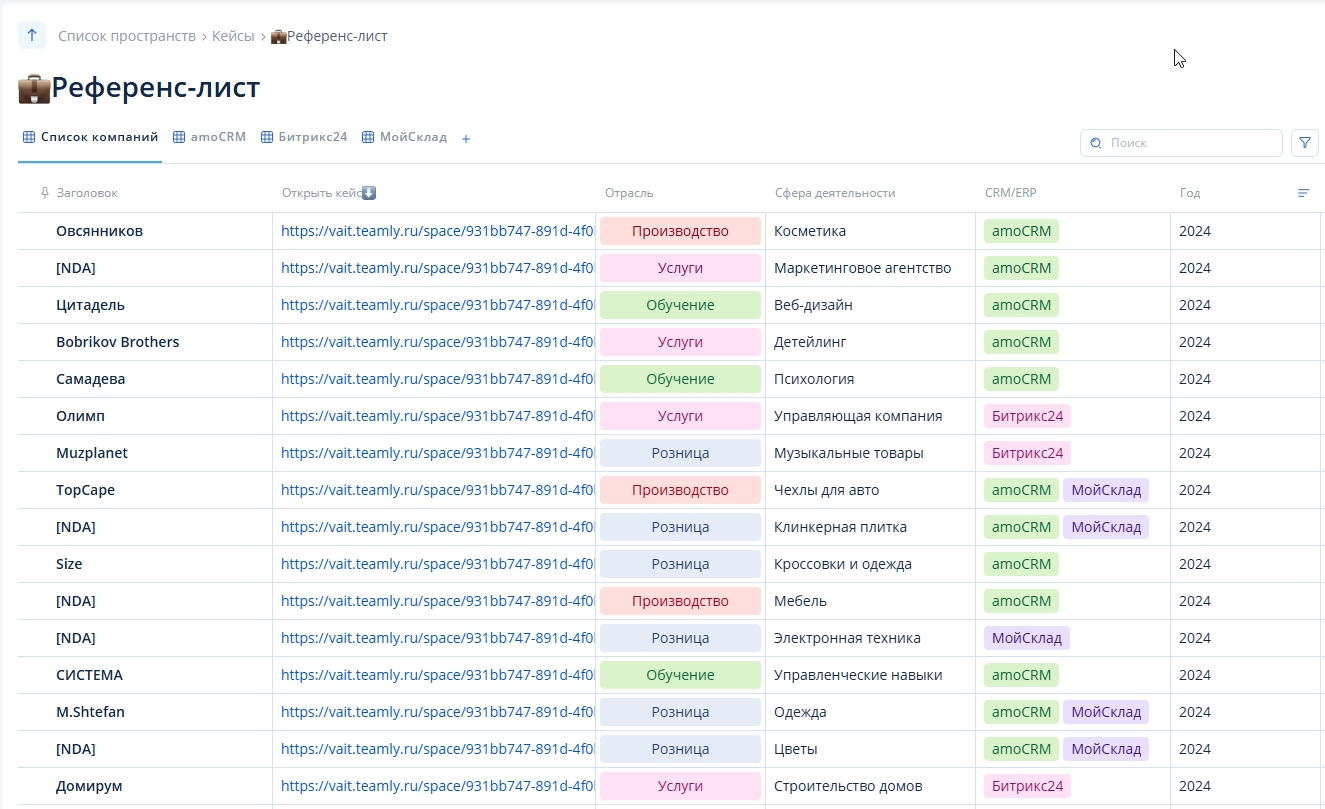Click the Год column header

pos(1189,193)
